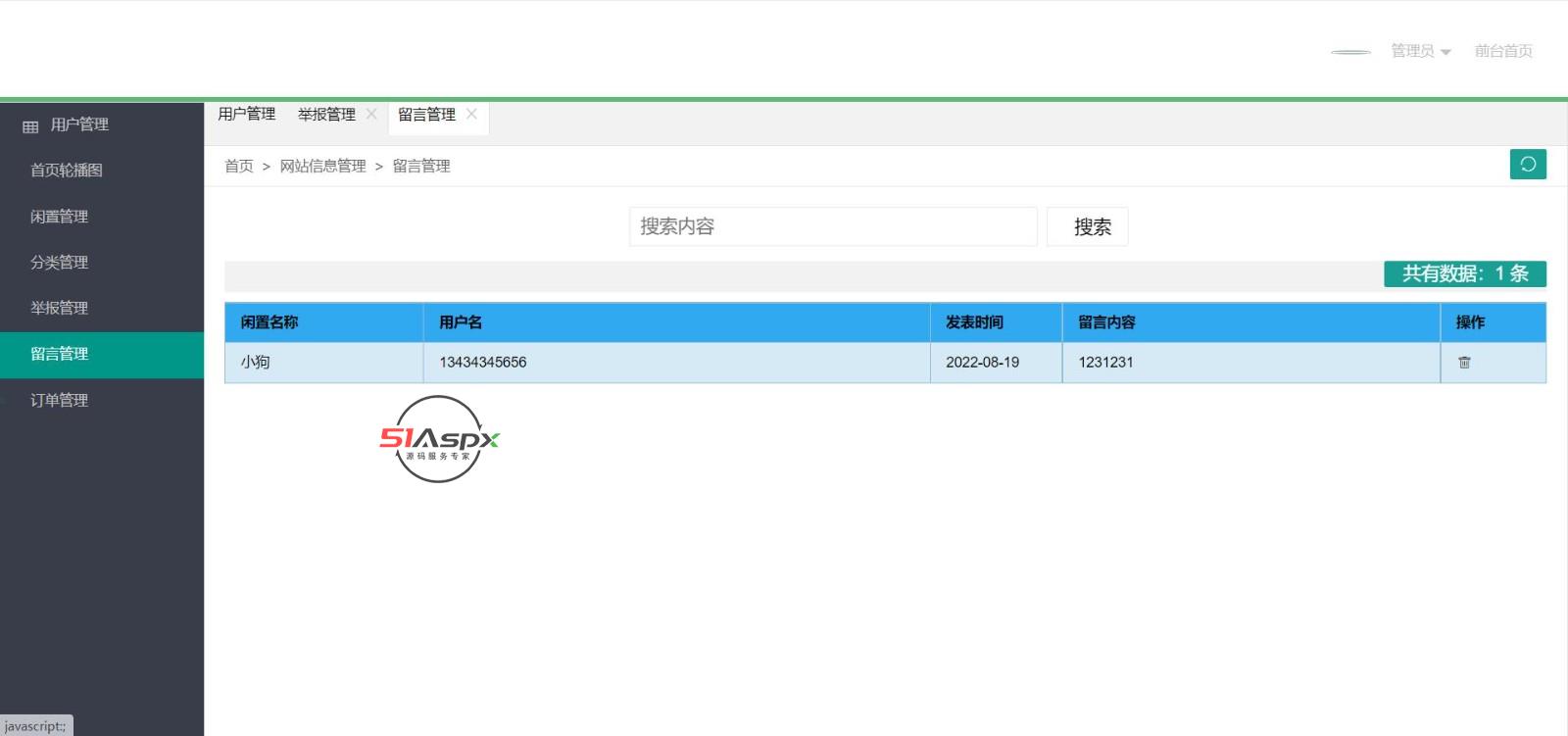Select the 2022-08-19 date cell
The height and width of the screenshot is (736, 1568).
coord(997,363)
